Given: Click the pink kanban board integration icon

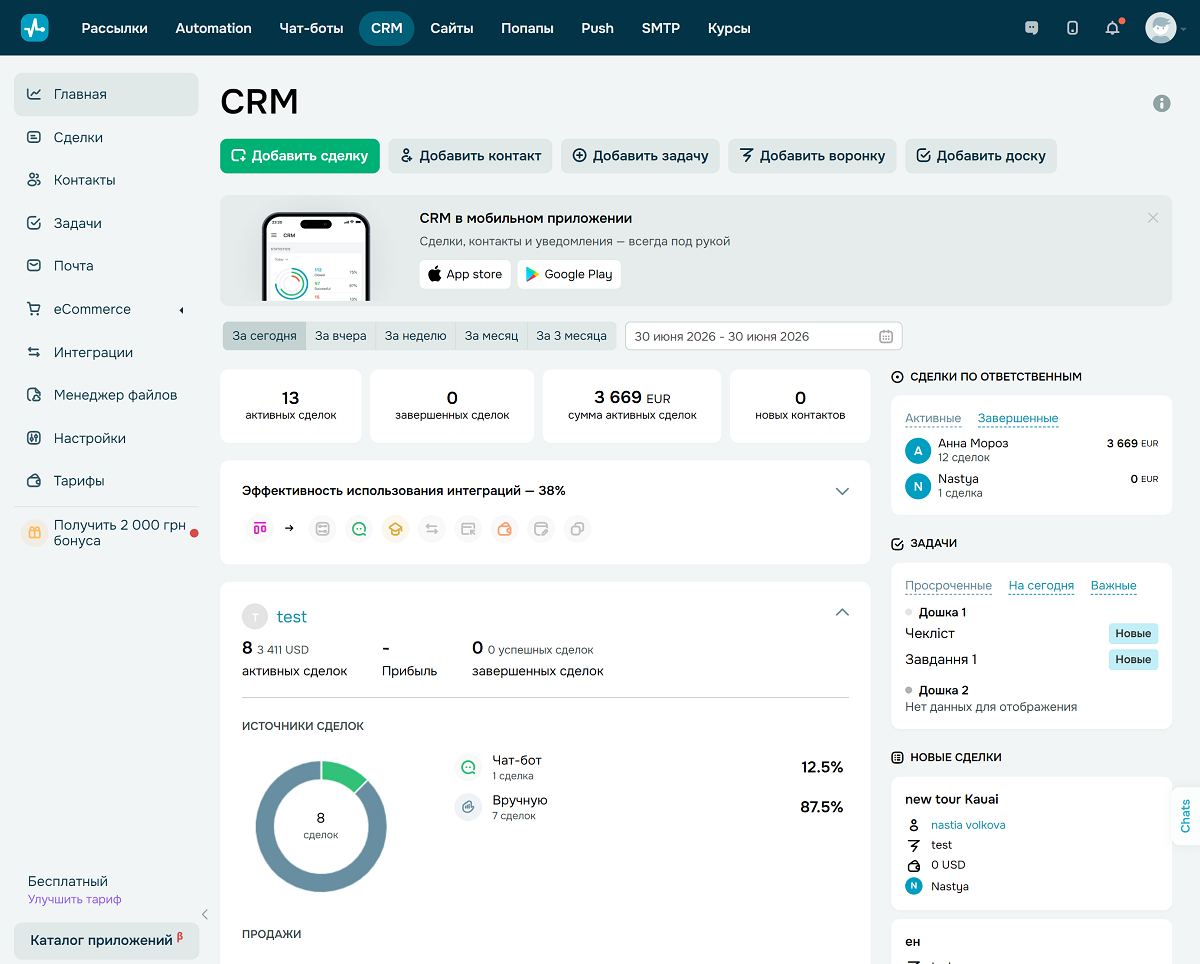Looking at the screenshot, I should [260, 528].
